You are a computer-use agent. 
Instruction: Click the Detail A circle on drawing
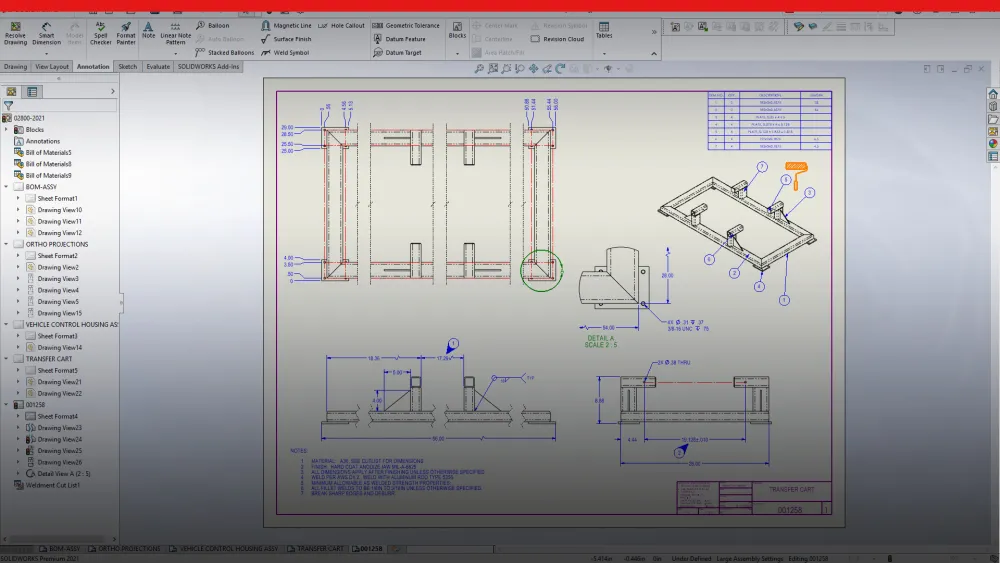[541, 270]
